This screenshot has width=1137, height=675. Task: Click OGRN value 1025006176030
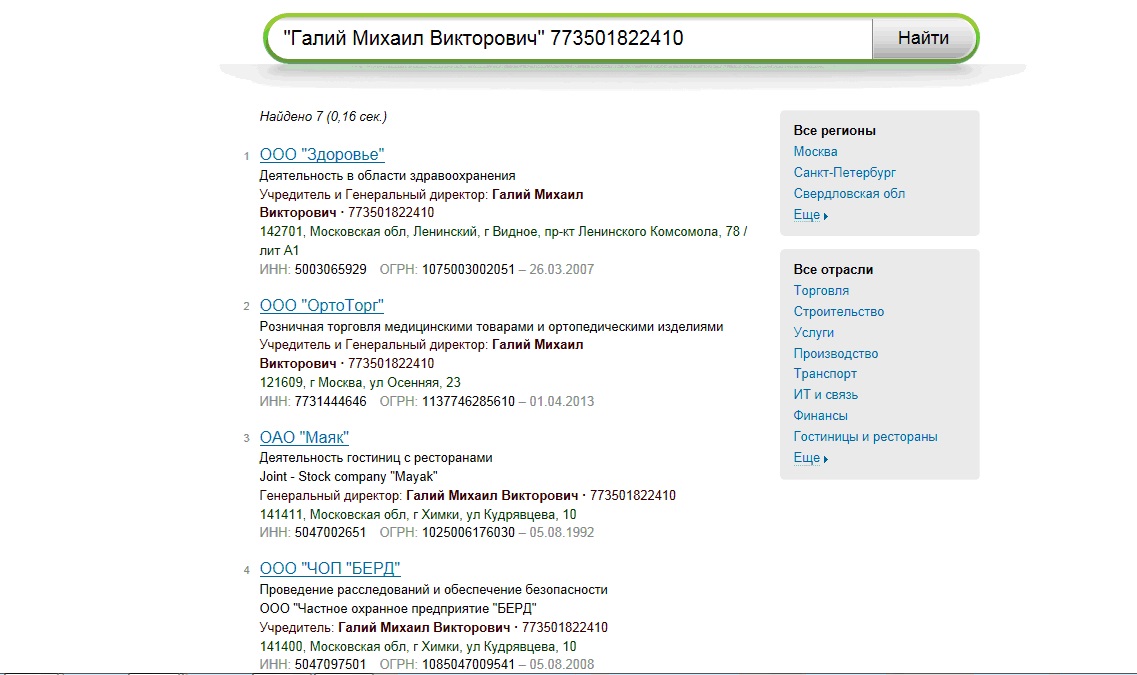(x=468, y=532)
